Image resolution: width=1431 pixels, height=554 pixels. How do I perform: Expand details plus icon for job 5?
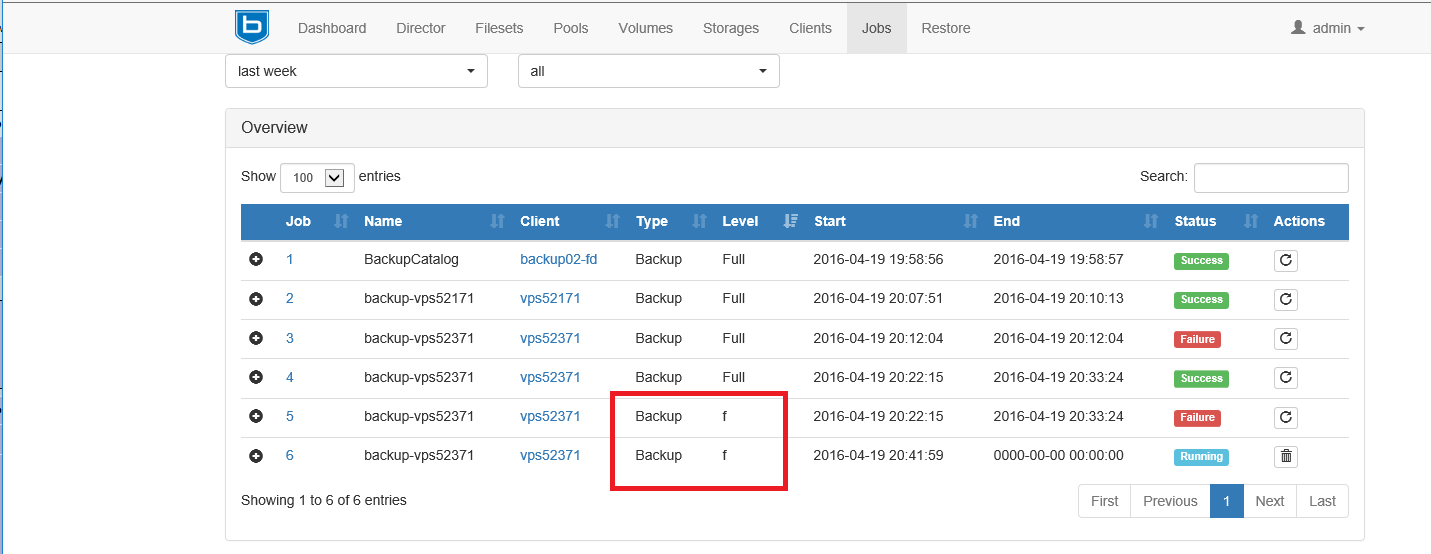coord(256,417)
